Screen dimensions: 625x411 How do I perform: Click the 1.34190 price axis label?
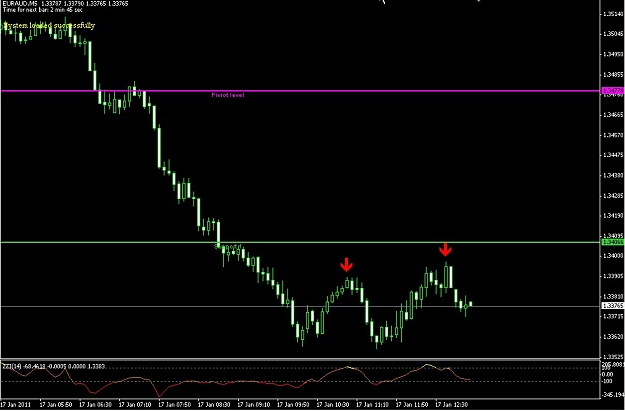pyautogui.click(x=613, y=216)
